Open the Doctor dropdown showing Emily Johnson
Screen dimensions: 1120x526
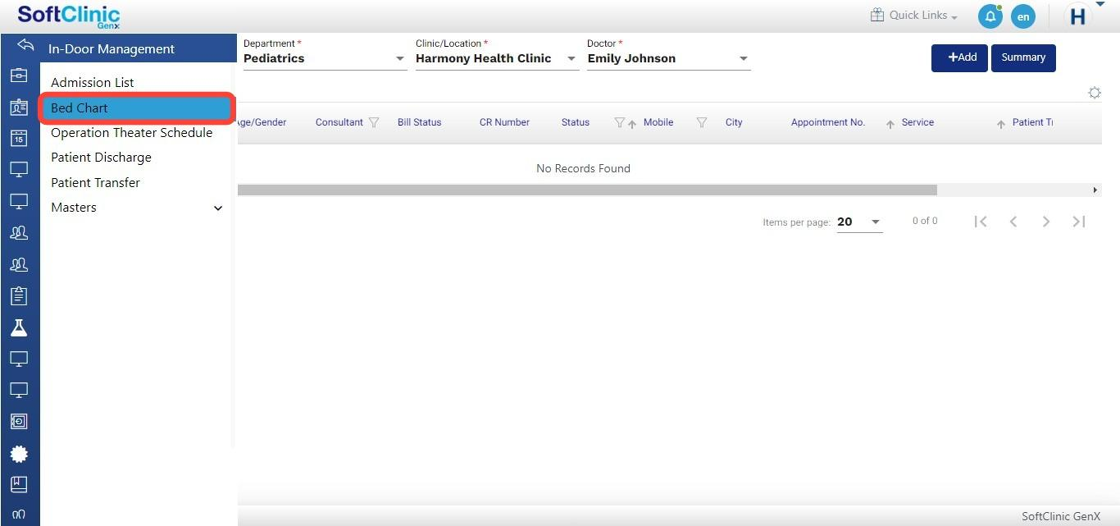point(668,59)
